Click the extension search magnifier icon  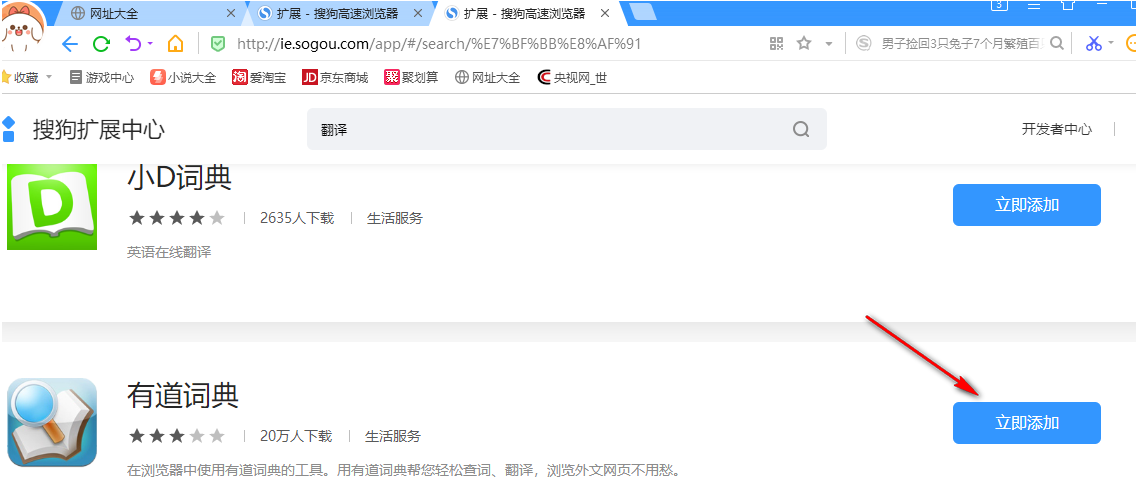801,129
